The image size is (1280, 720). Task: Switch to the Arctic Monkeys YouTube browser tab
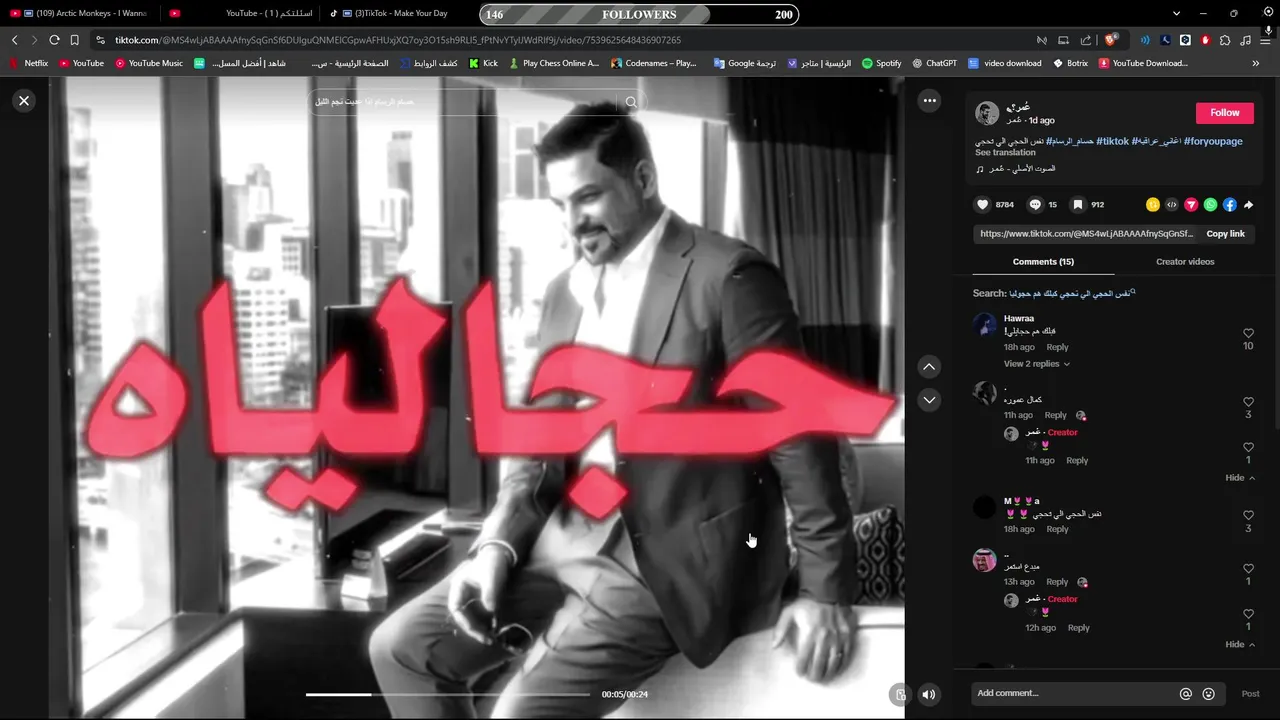point(80,14)
